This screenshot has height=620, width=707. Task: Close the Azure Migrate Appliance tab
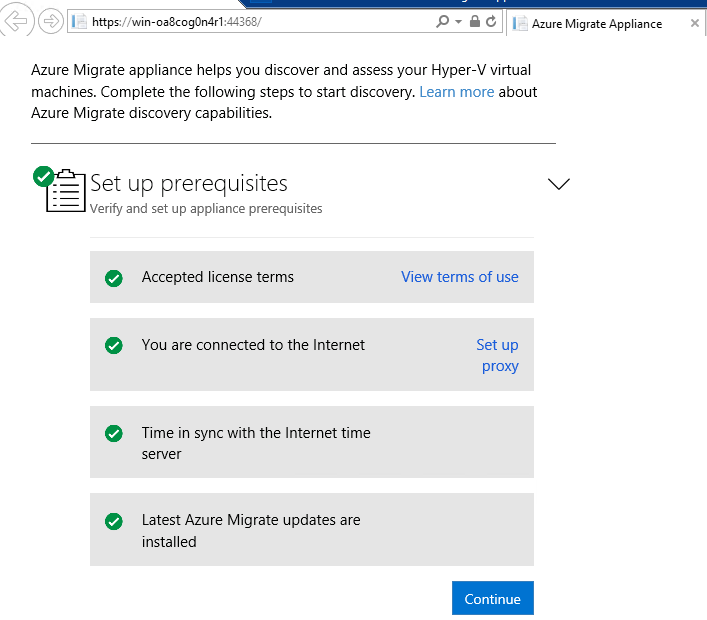tap(694, 23)
